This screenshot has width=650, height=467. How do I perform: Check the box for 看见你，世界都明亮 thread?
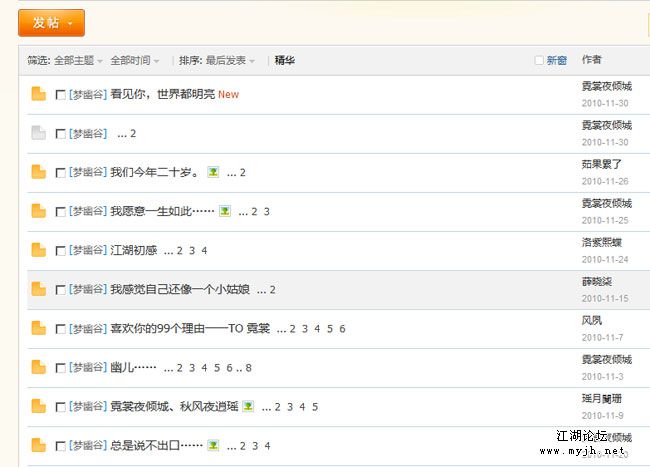(61, 95)
